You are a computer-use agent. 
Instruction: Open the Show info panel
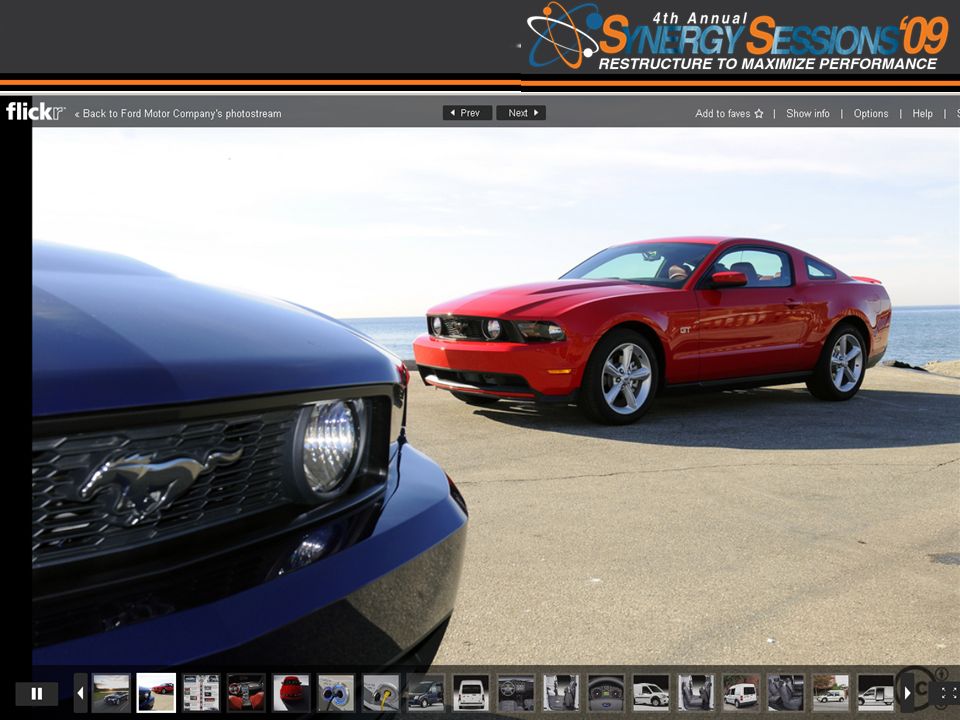[x=808, y=113]
